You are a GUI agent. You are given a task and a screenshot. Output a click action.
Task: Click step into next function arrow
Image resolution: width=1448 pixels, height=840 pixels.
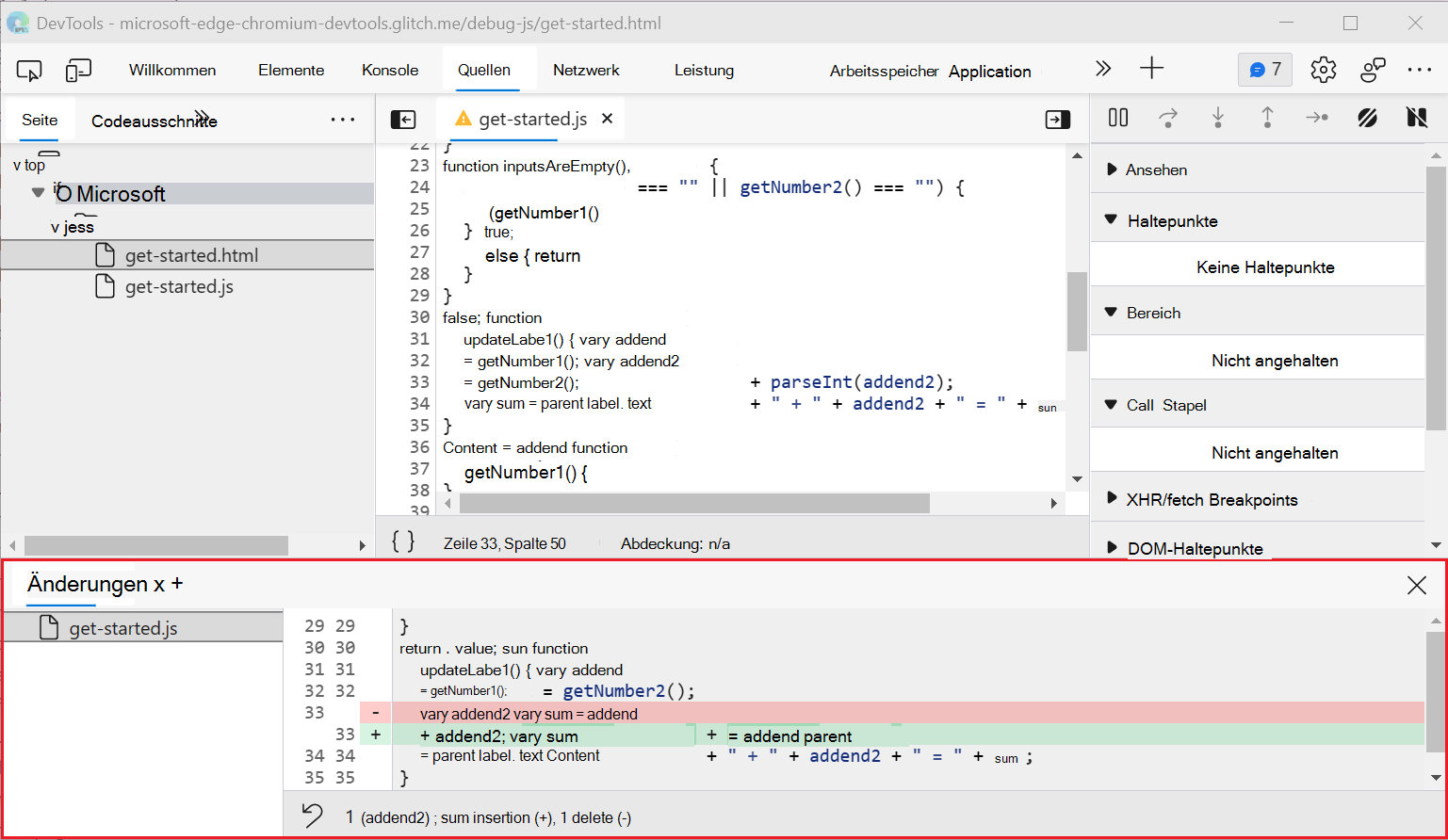pos(1218,118)
